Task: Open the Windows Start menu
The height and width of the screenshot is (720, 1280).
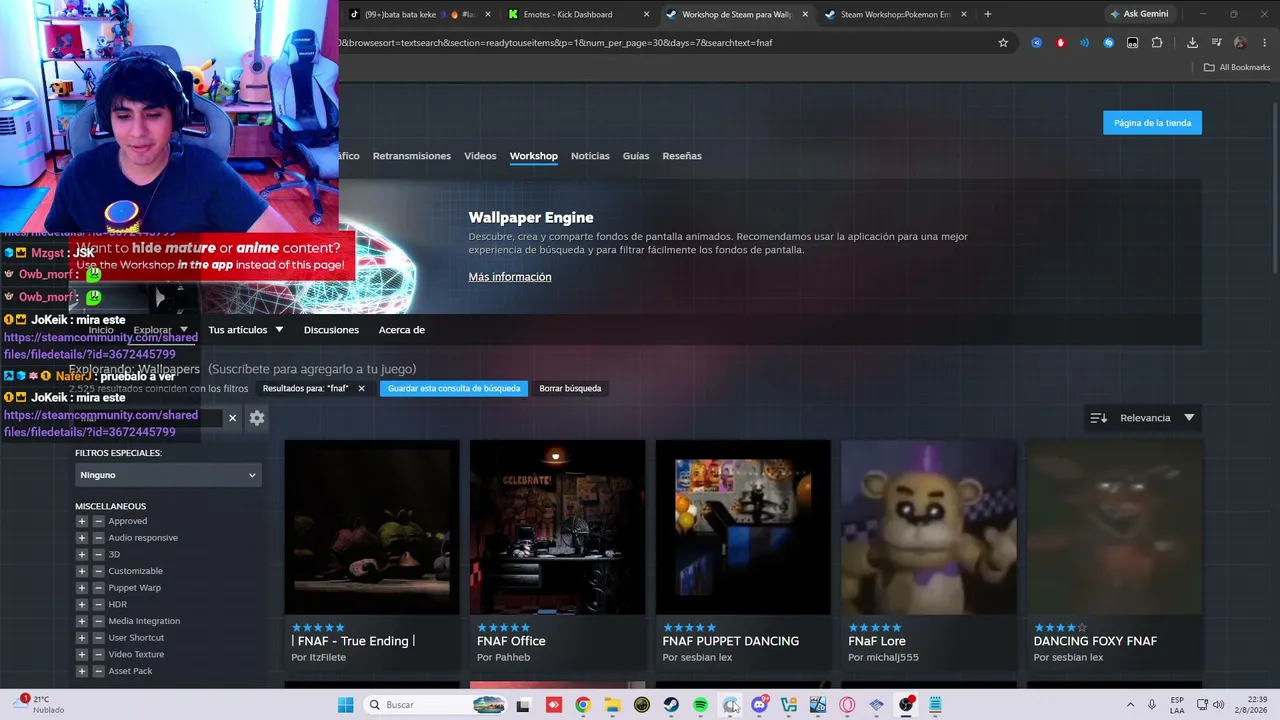Action: pyautogui.click(x=345, y=705)
